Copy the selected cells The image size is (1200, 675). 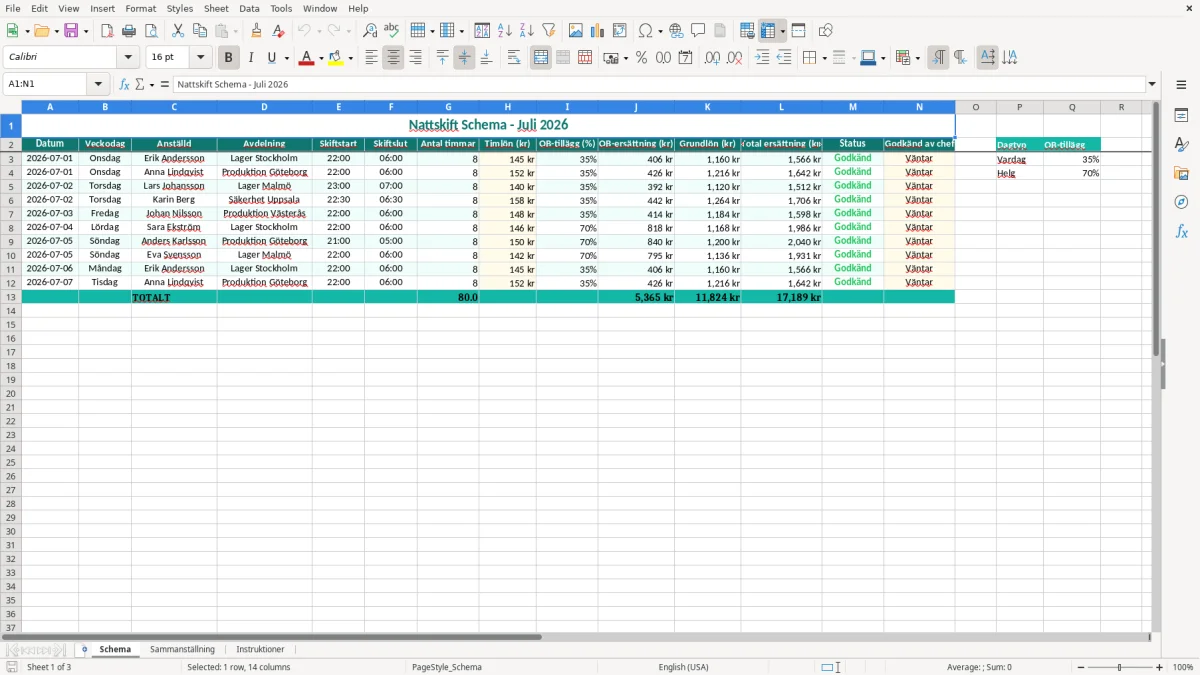pos(200,31)
